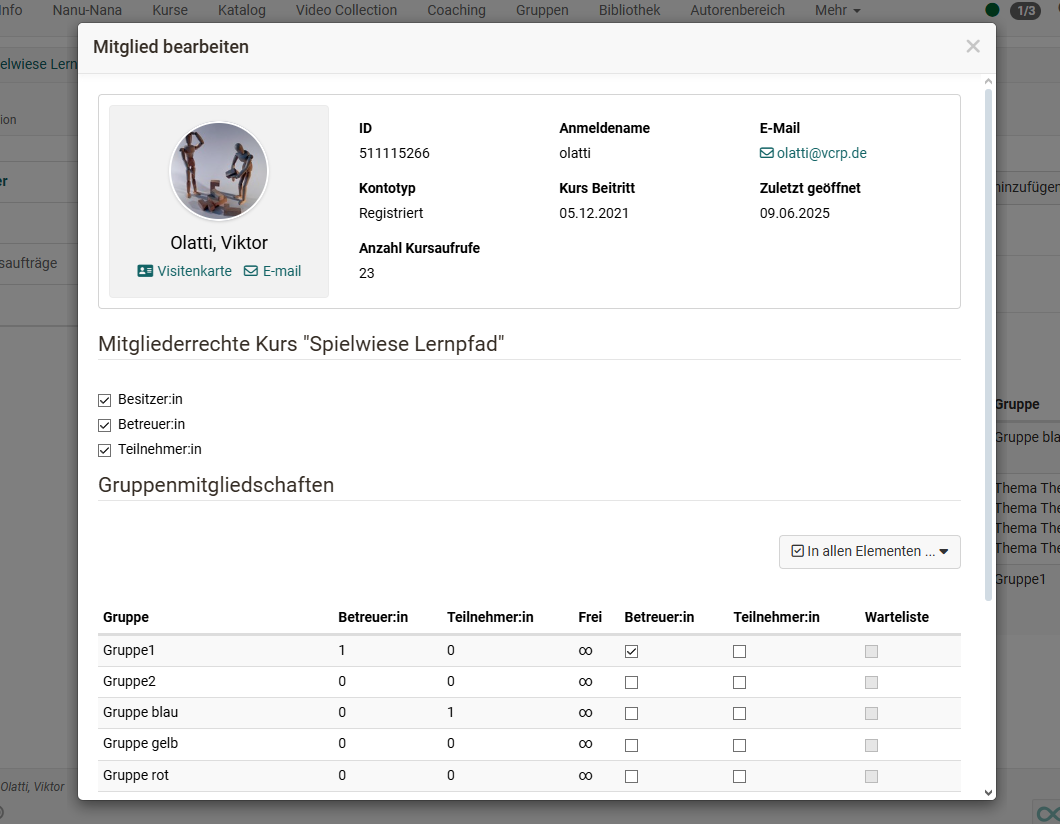This screenshot has height=824, width=1060.
Task: Click the green status indicator dot
Action: [x=992, y=11]
